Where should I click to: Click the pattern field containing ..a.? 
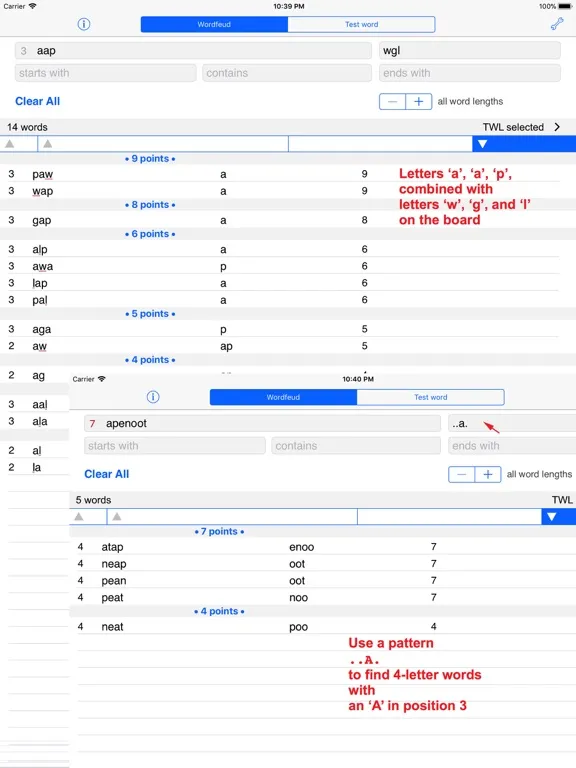click(512, 423)
